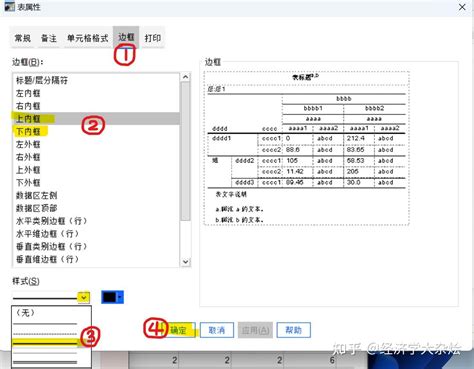Viewport: 474px width, 369px height.
Task: Select the 单元格格式 tab
Action: 88,38
